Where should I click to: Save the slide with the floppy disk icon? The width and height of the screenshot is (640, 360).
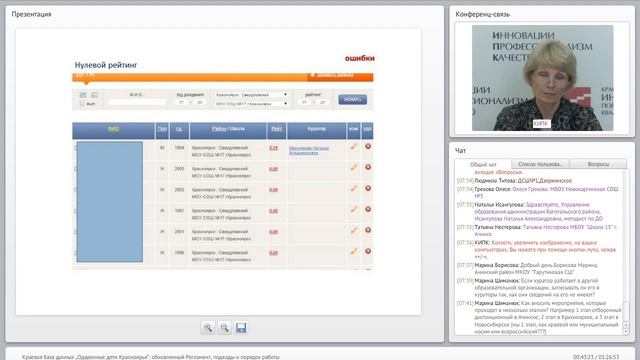point(241,328)
